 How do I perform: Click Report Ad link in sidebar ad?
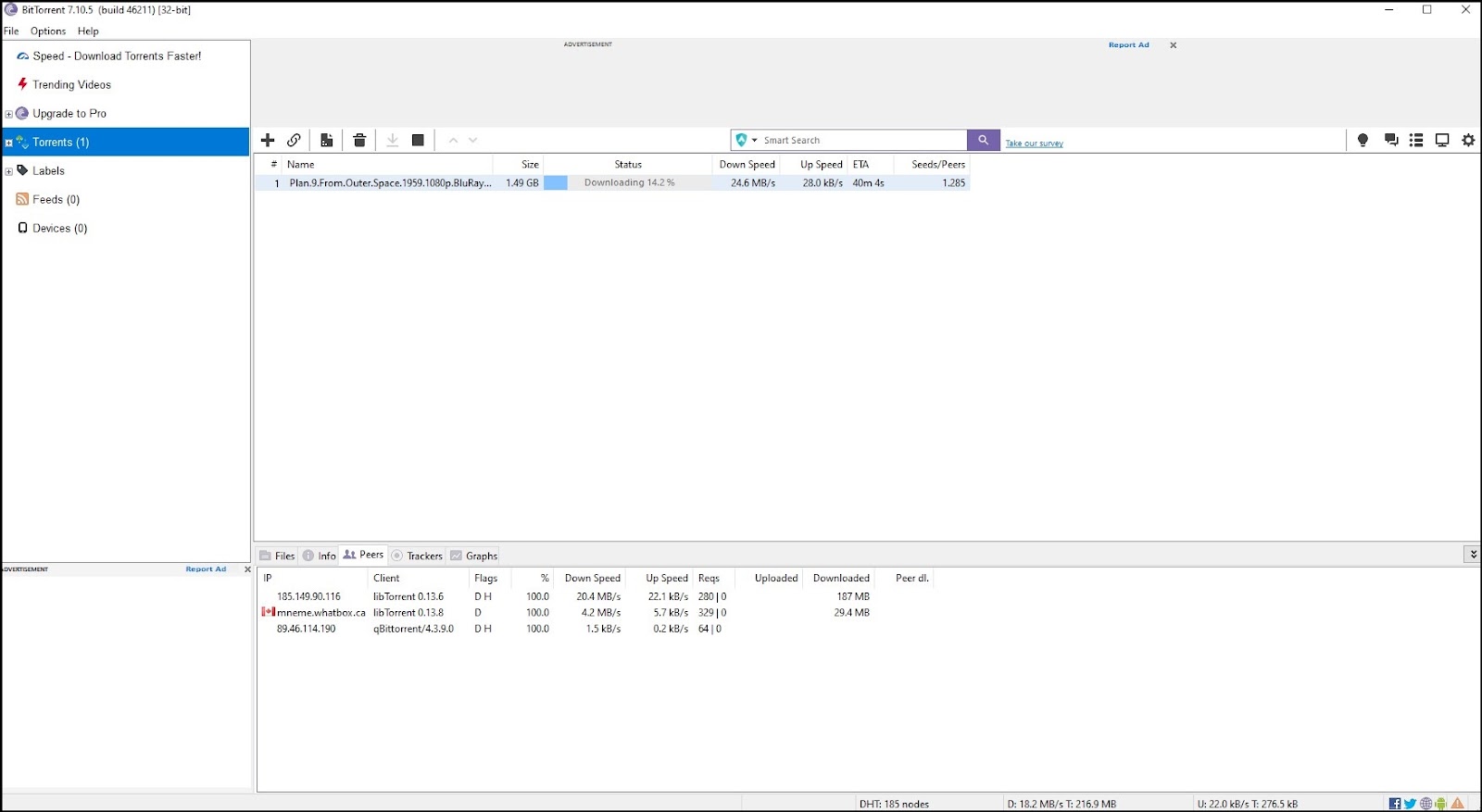pos(206,569)
